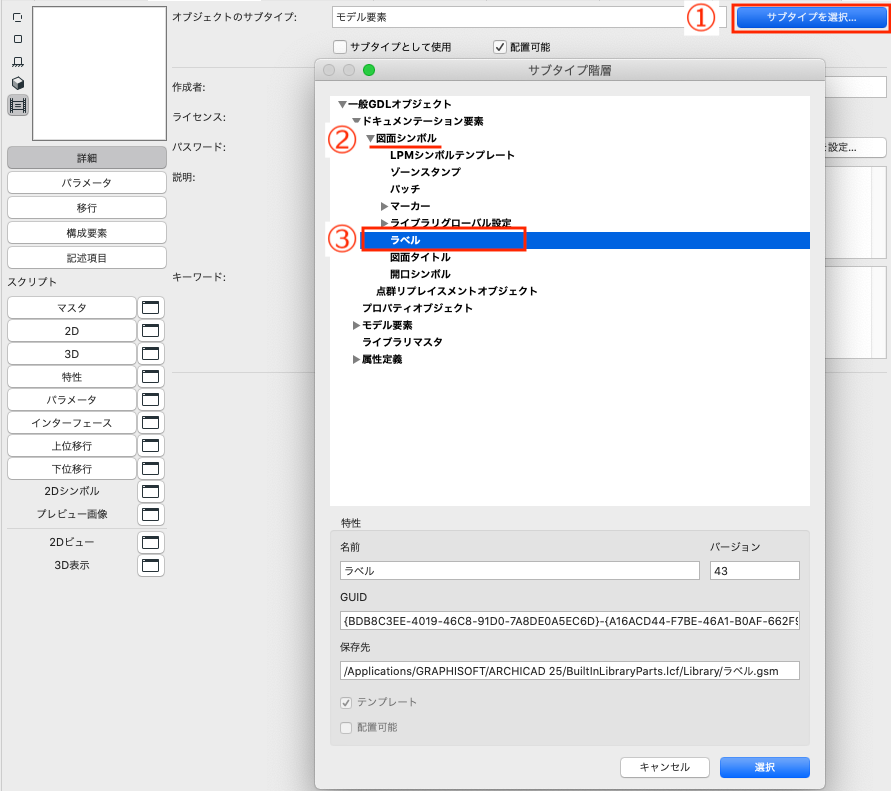Open the 詳細 tab
891x791 pixels.
(87, 158)
